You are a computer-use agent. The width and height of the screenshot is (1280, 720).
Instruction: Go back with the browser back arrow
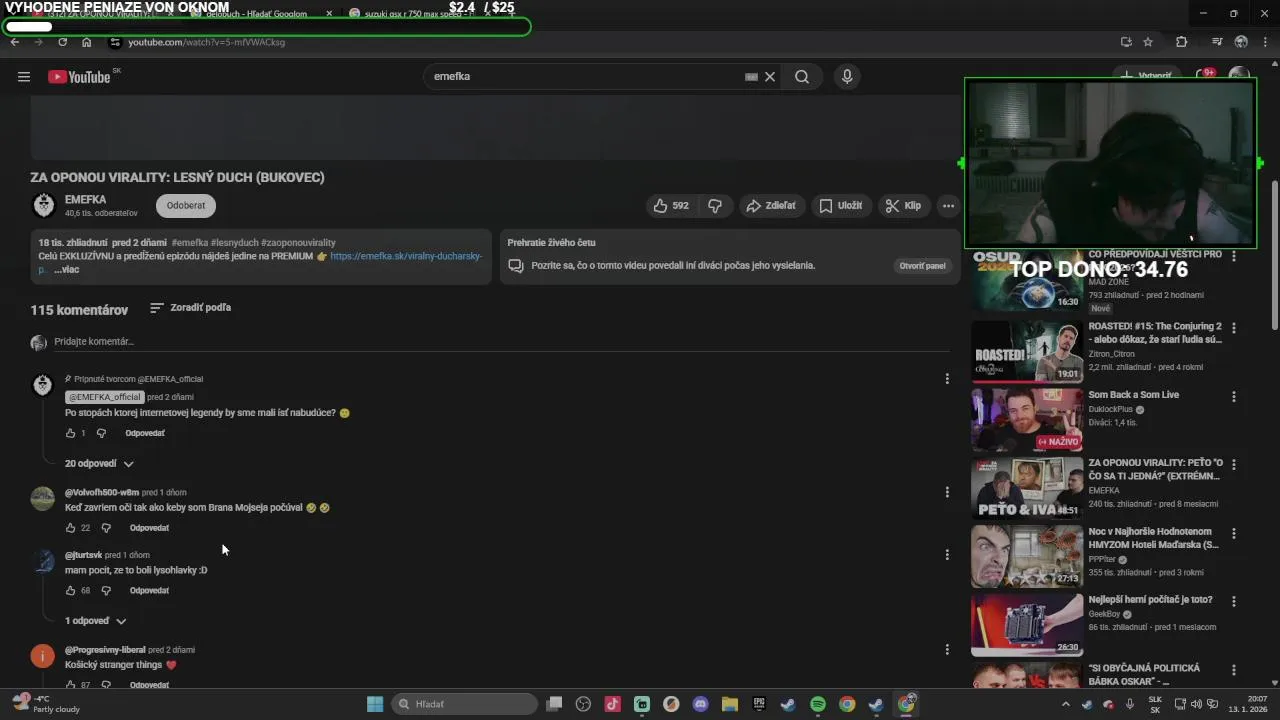pyautogui.click(x=14, y=42)
